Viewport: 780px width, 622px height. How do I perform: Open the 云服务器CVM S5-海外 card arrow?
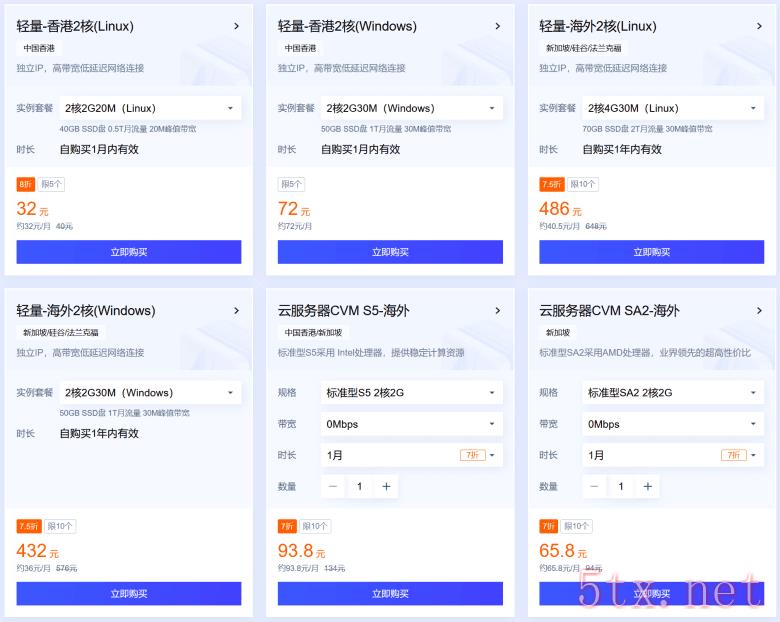click(x=497, y=311)
